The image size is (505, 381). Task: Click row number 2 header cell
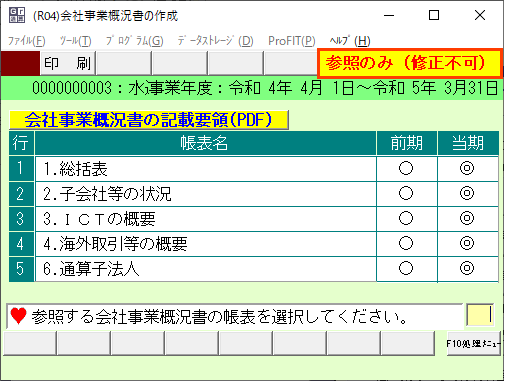pyautogui.click(x=21, y=194)
